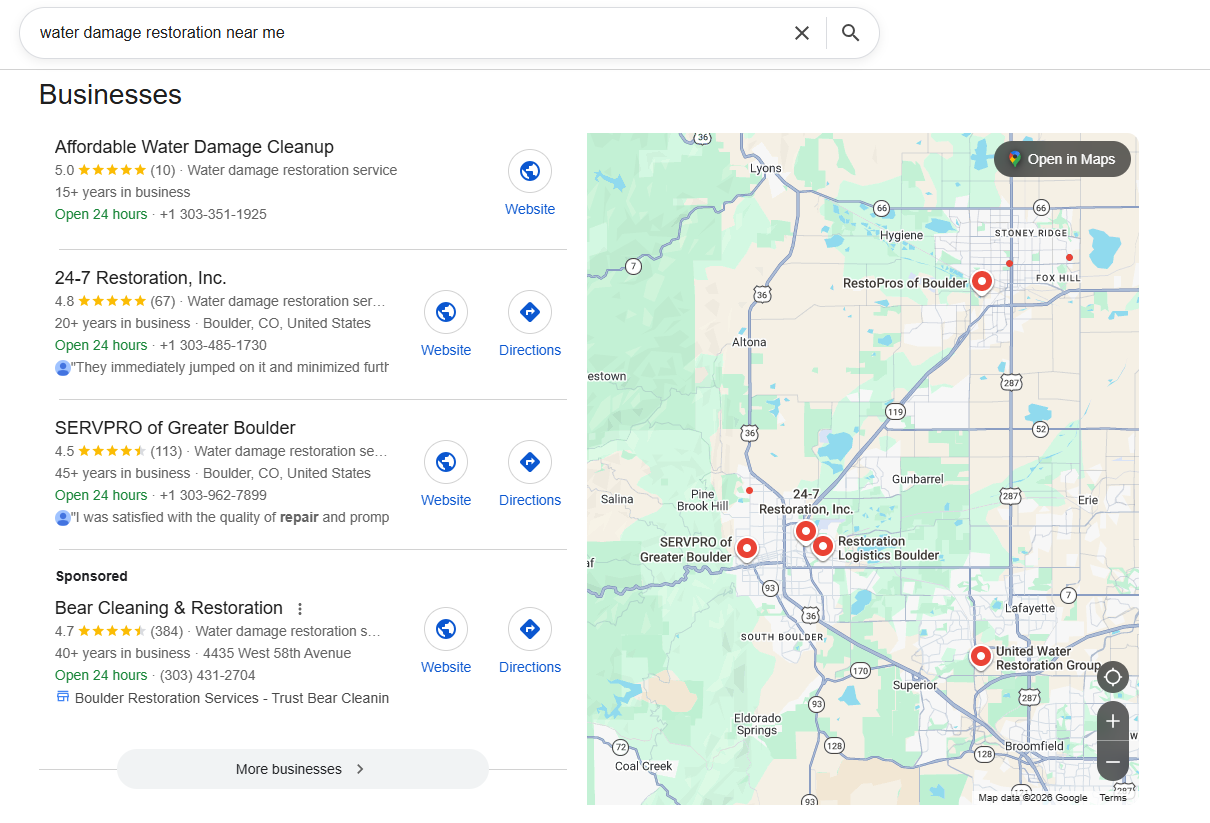Viewport: 1210px width, 823px height.
Task: Click the Lafayette label on the map
Action: pos(1029,608)
